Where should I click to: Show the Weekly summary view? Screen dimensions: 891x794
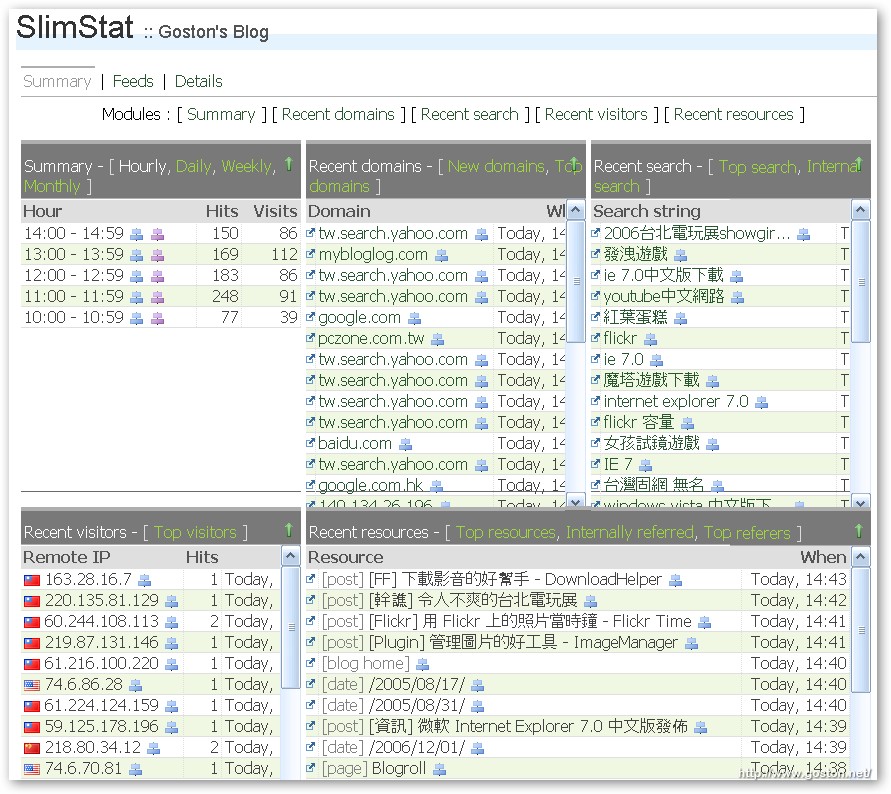point(247,166)
